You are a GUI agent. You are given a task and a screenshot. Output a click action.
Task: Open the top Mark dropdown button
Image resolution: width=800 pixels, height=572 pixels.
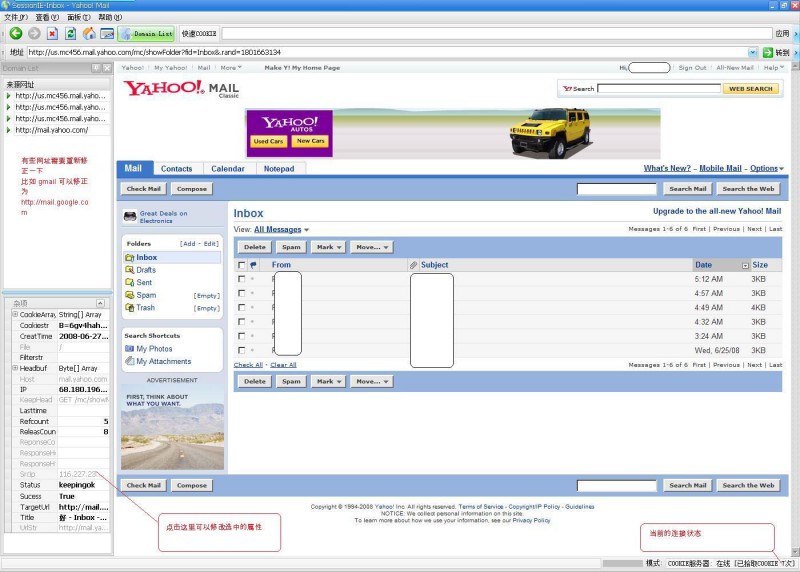(x=328, y=247)
